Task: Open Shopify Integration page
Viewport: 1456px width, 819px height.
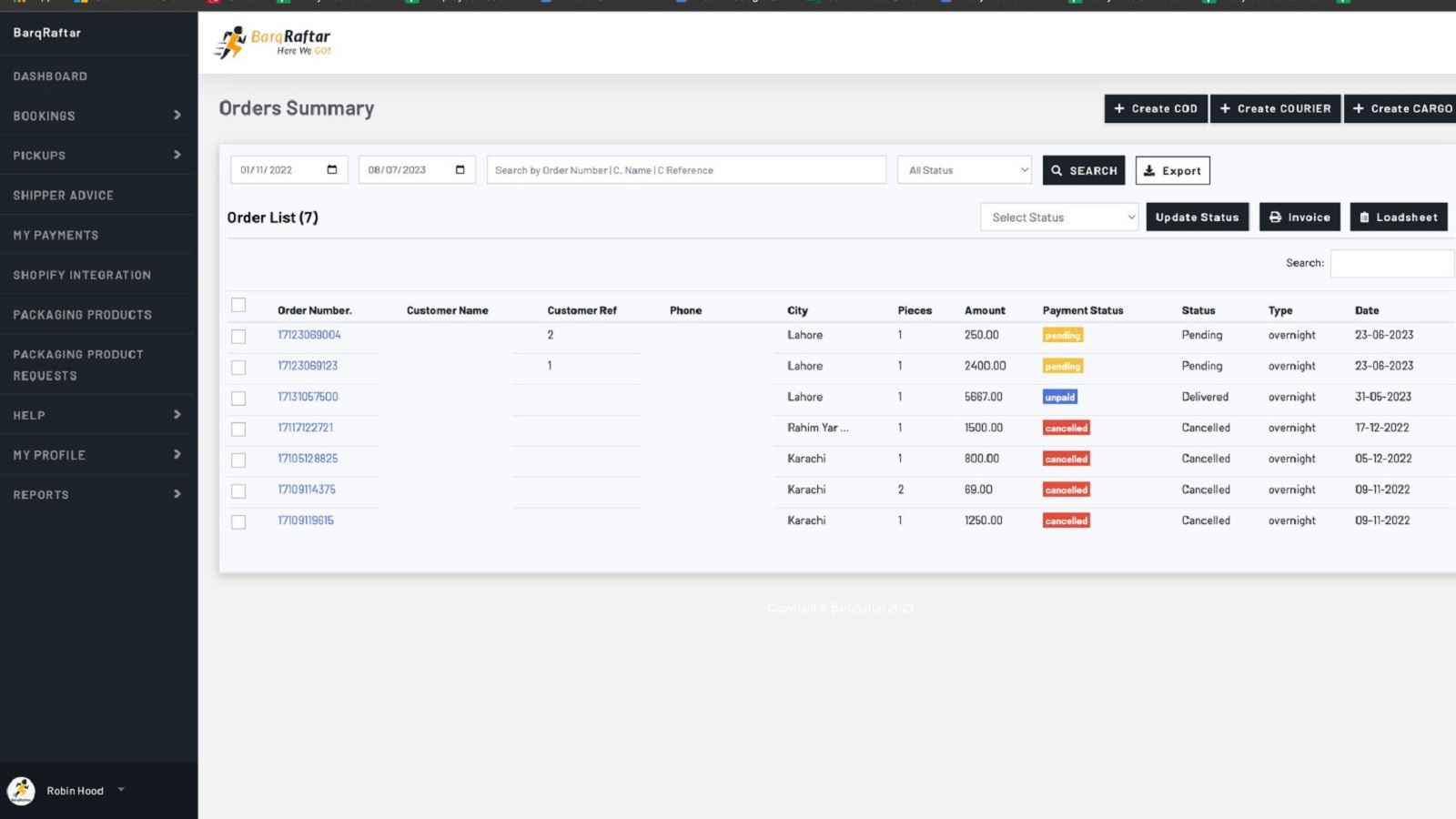Action: pos(82,275)
